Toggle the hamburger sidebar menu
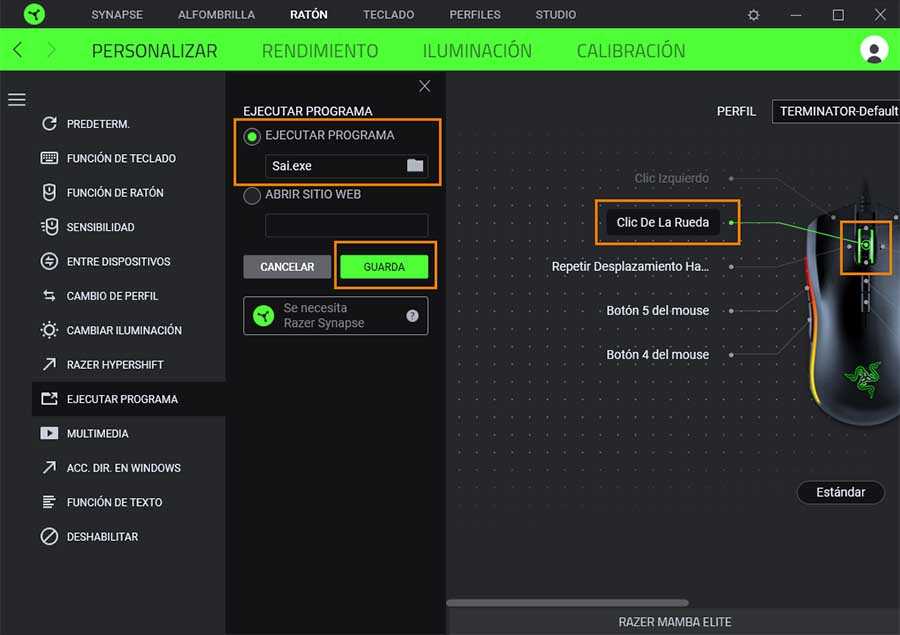Screen dimensions: 900x635 pyautogui.click(x=17, y=100)
